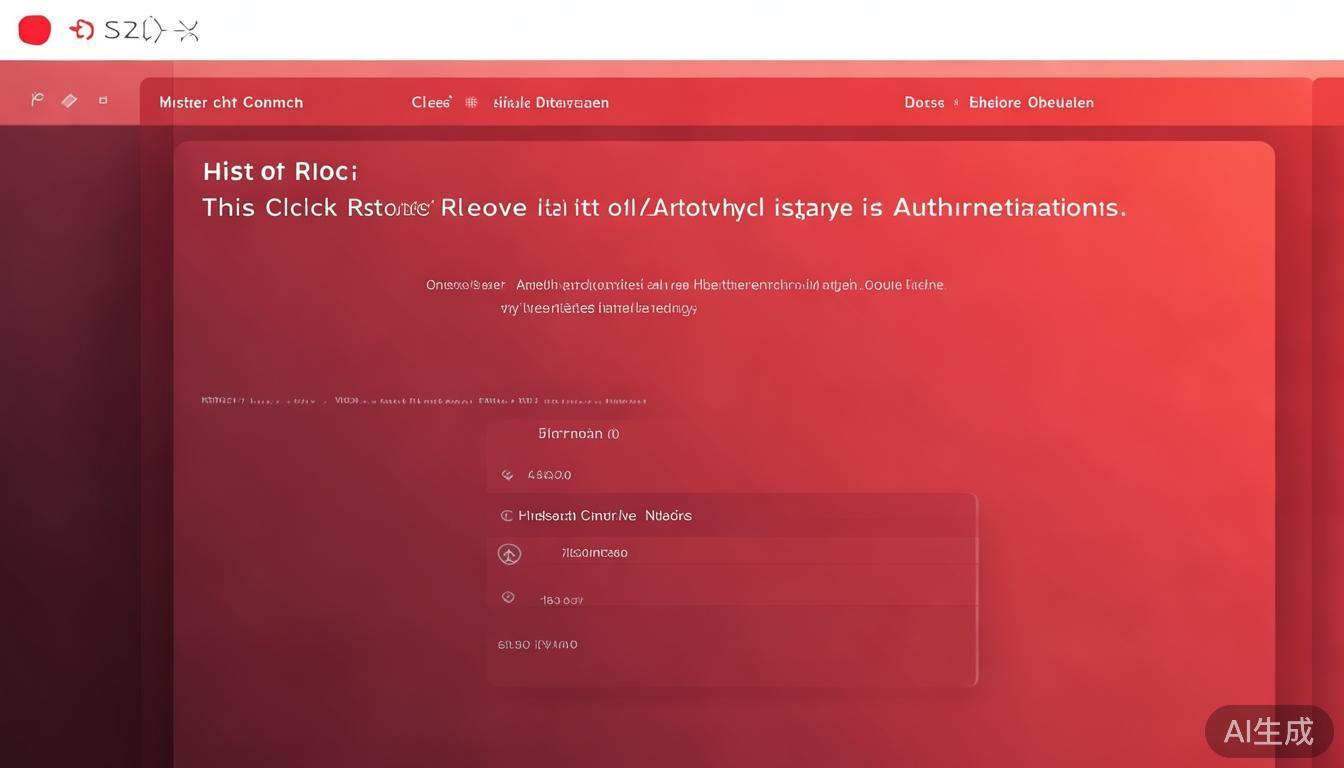
Task: Open the 'Mistter cht Conmch' tab
Action: [x=231, y=102]
